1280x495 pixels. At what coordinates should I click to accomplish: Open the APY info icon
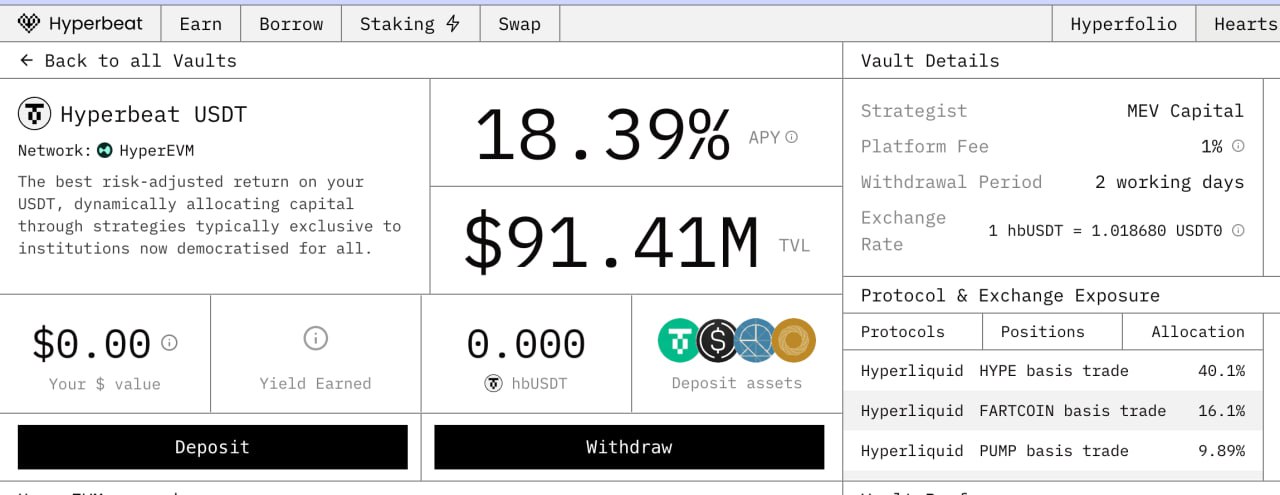[x=792, y=137]
